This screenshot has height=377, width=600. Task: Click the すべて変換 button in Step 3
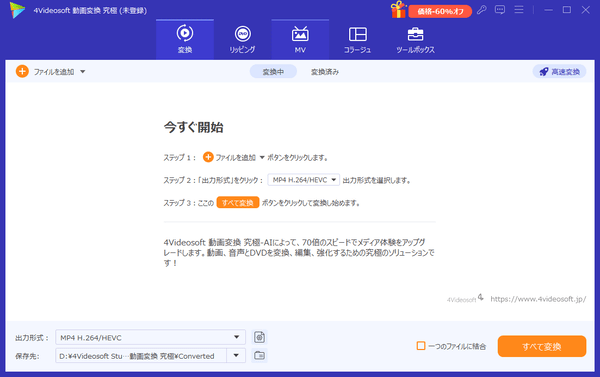238,202
